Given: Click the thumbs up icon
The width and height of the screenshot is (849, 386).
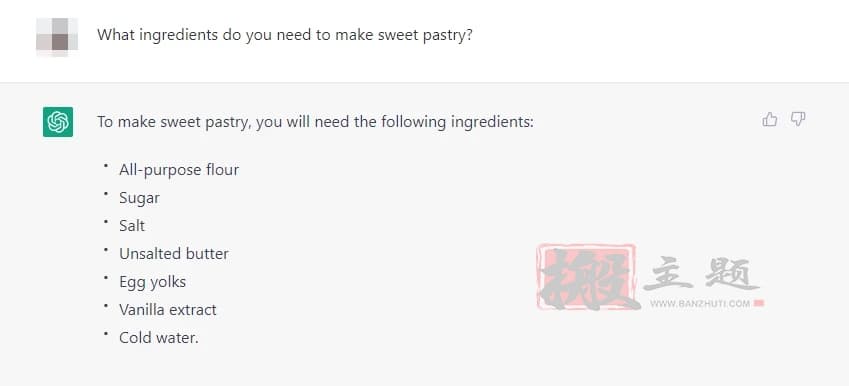Looking at the screenshot, I should pos(769,119).
